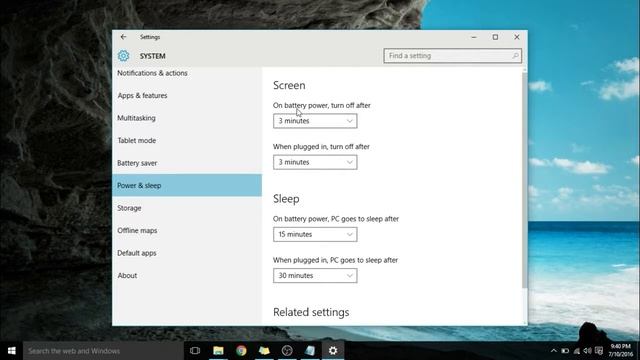Click the Related settings heading

click(311, 312)
